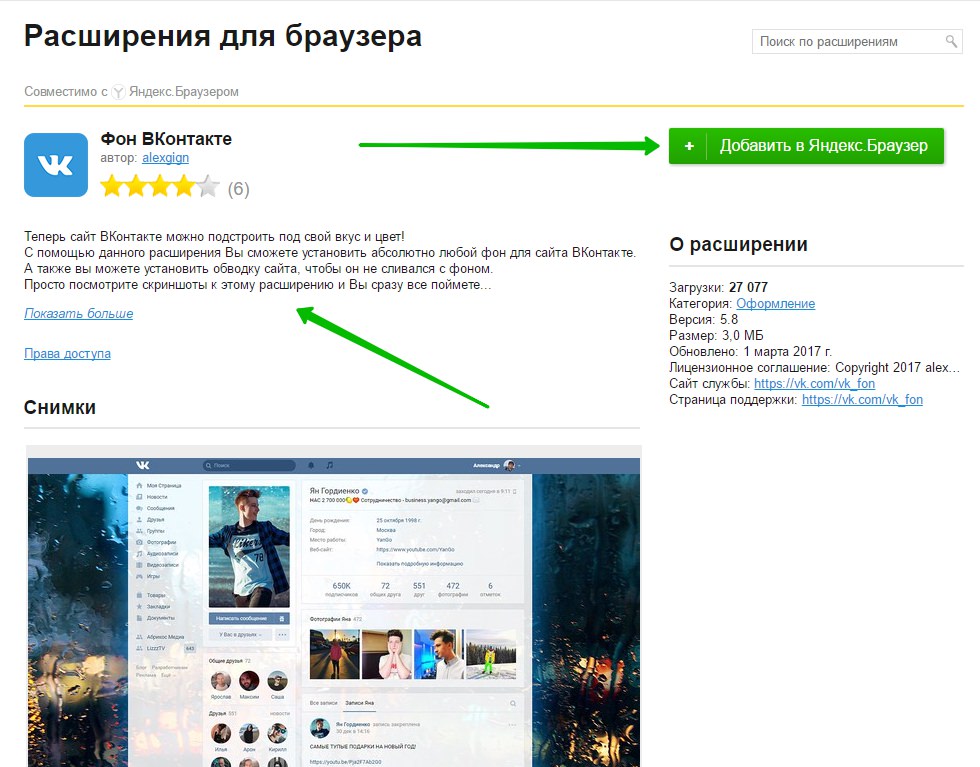The width and height of the screenshot is (980, 767).
Task: Click the О расширении heading
Action: pos(738,244)
